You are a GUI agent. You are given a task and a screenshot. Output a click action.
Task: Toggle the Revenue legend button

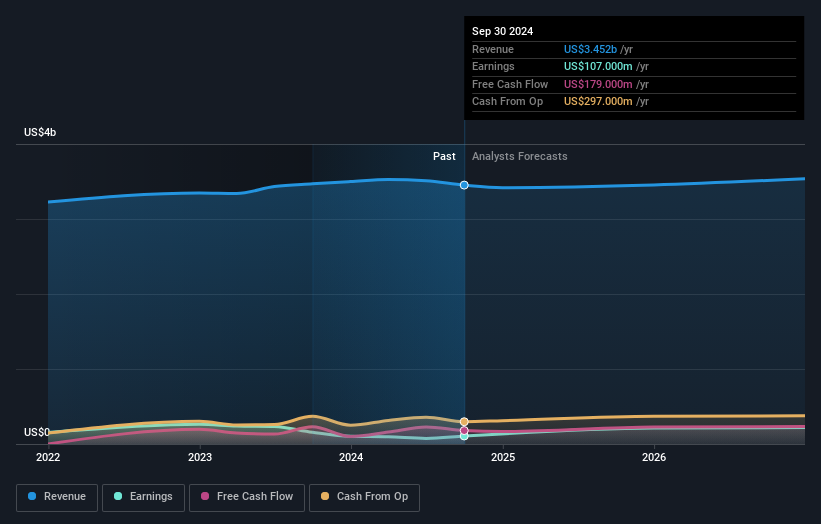pos(57,497)
